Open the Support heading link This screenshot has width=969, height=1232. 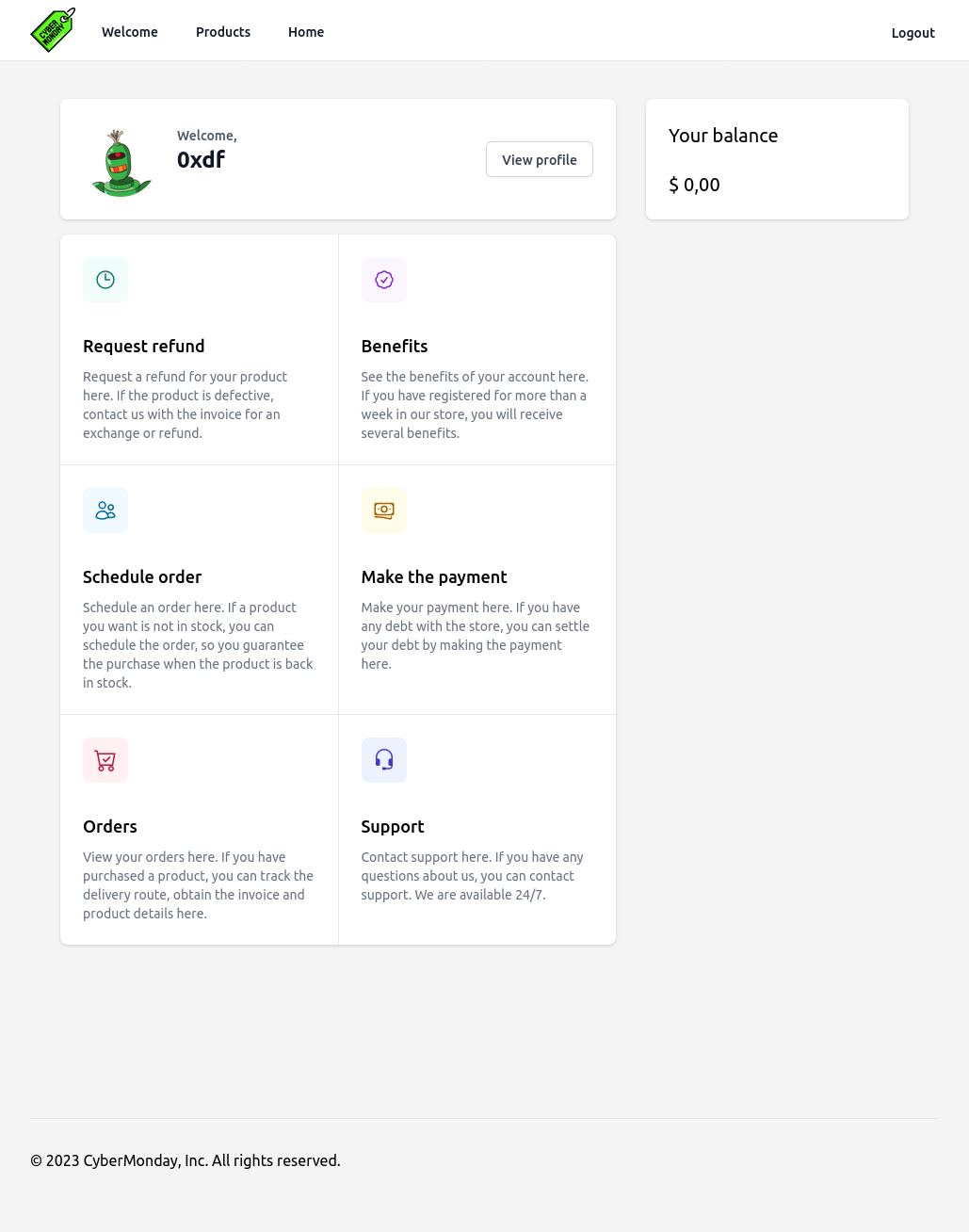tap(393, 827)
